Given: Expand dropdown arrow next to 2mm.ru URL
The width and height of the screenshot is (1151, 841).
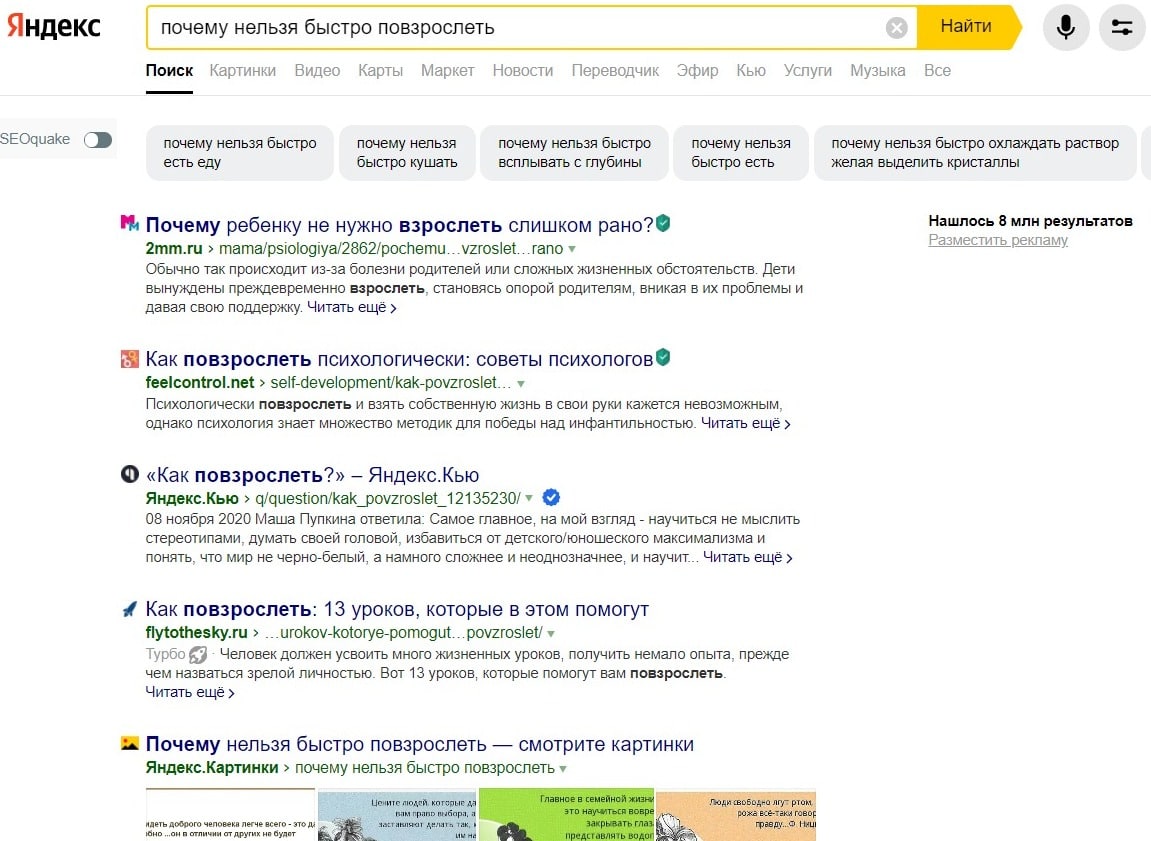Looking at the screenshot, I should tap(572, 250).
